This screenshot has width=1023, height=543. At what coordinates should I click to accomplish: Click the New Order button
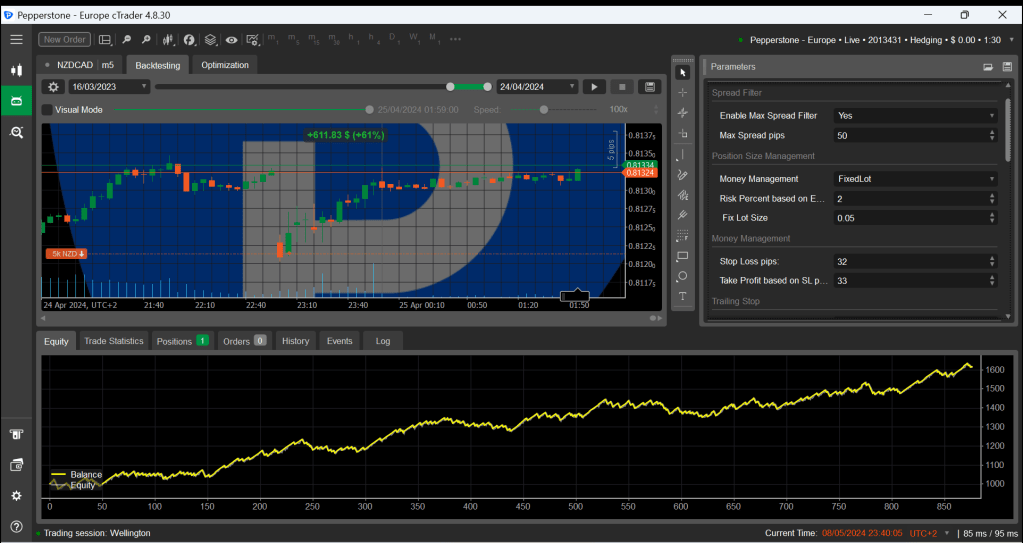tap(63, 39)
